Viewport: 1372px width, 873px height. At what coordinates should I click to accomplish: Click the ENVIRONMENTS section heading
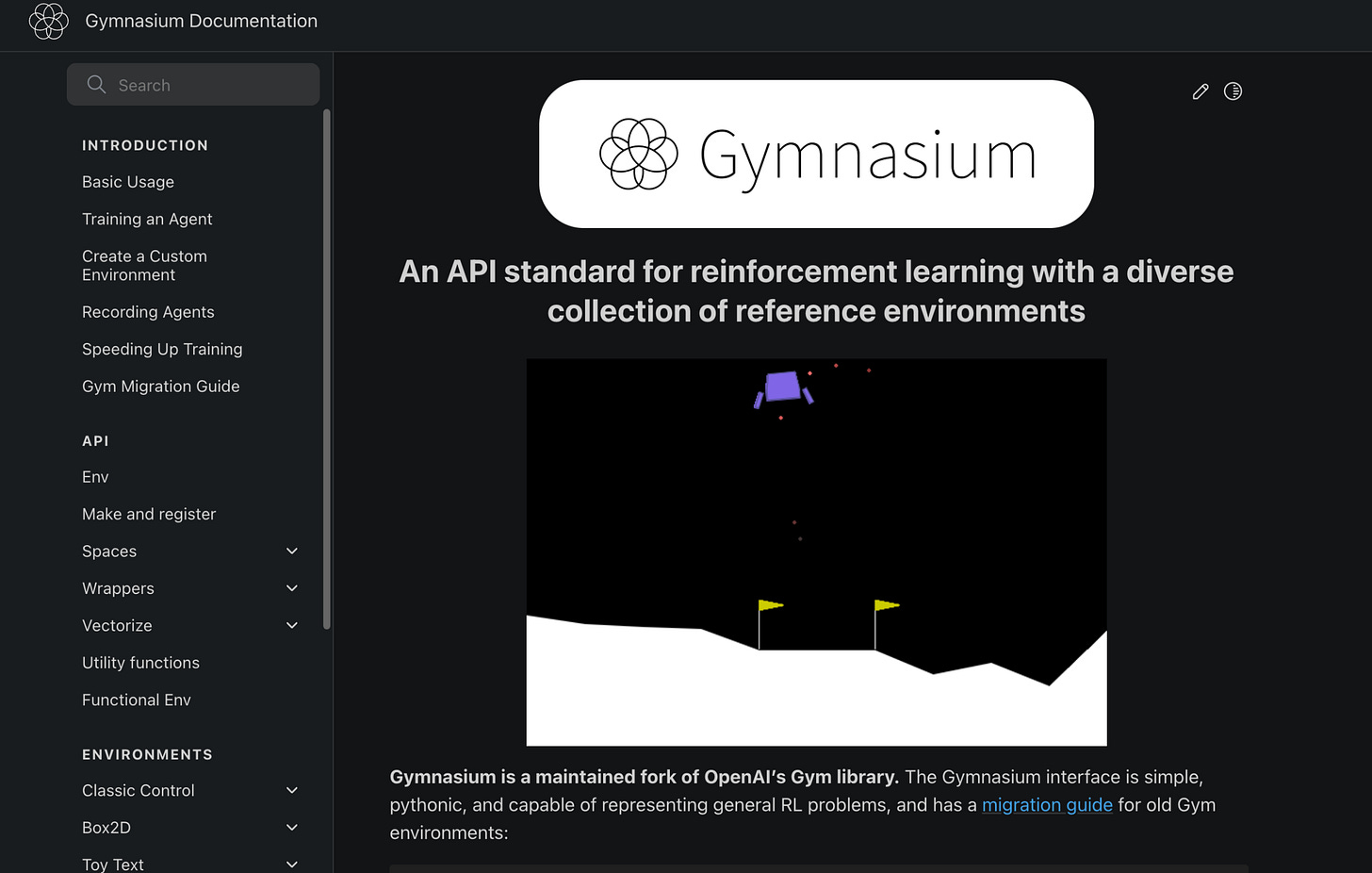point(147,755)
